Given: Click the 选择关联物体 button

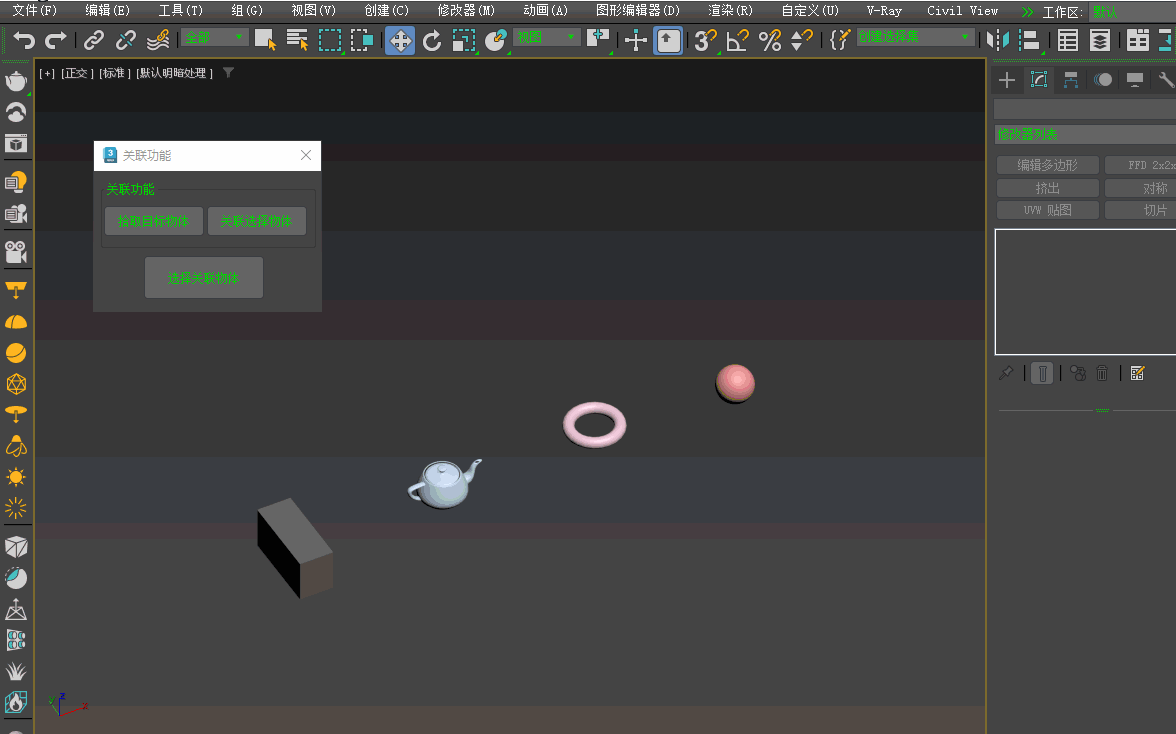Looking at the screenshot, I should point(203,278).
